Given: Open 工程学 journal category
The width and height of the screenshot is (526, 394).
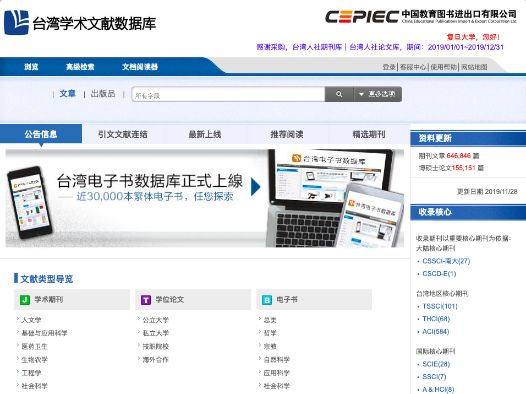Looking at the screenshot, I should click(31, 373).
